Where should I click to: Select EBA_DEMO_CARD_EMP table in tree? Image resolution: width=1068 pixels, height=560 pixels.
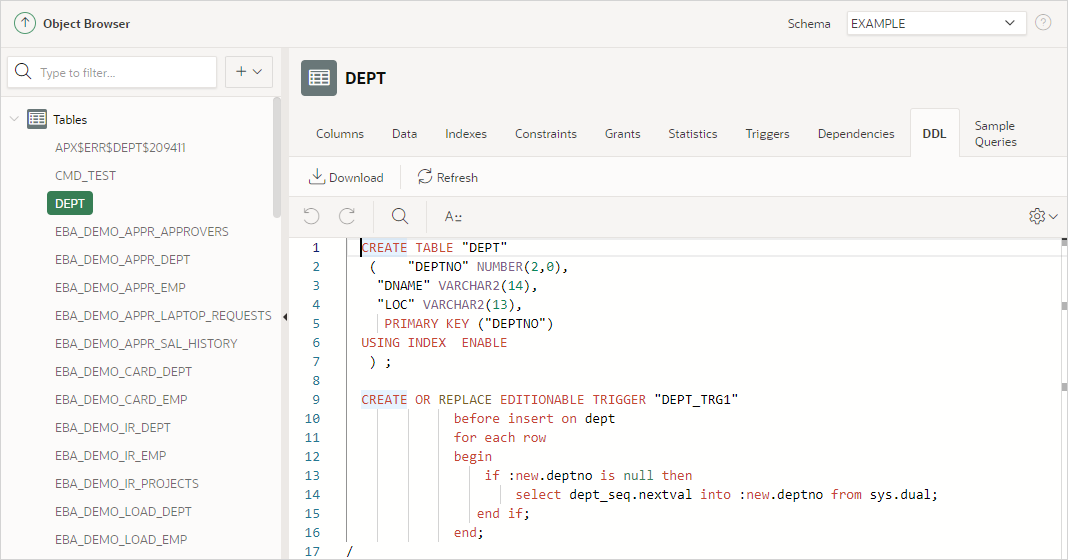click(121, 399)
